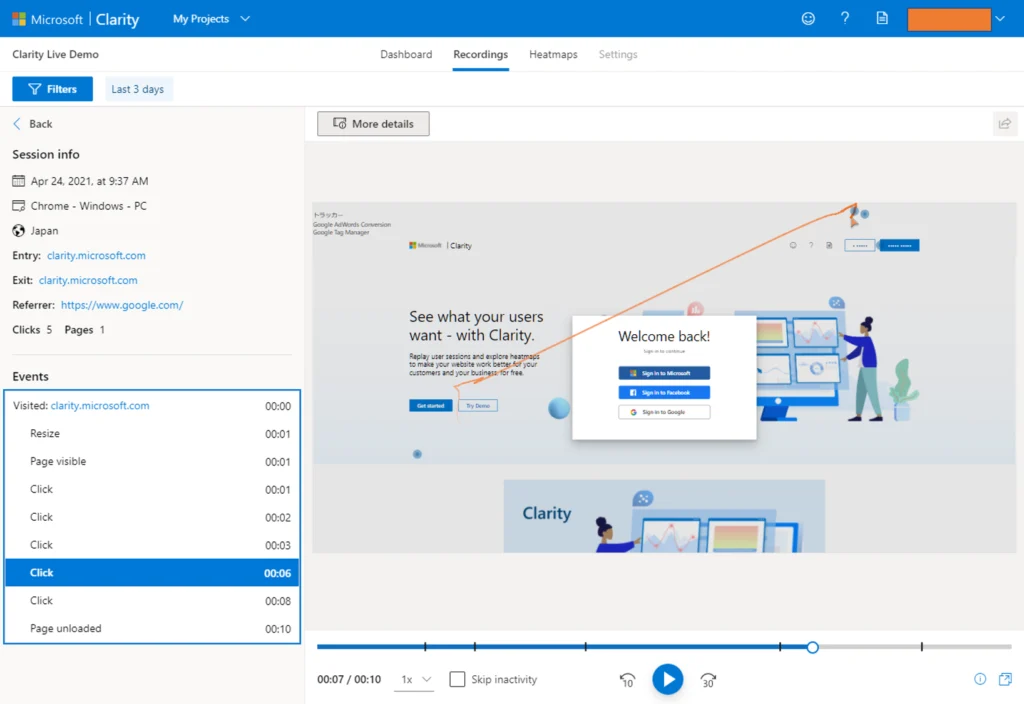Click the calendar icon beside session date

(18, 181)
